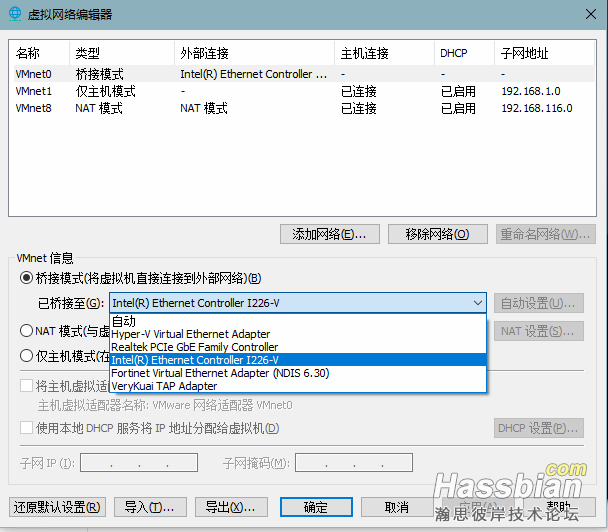Image resolution: width=608 pixels, height=532 pixels.
Task: Choose the 仅主机模式 radio option
Action: (27, 355)
